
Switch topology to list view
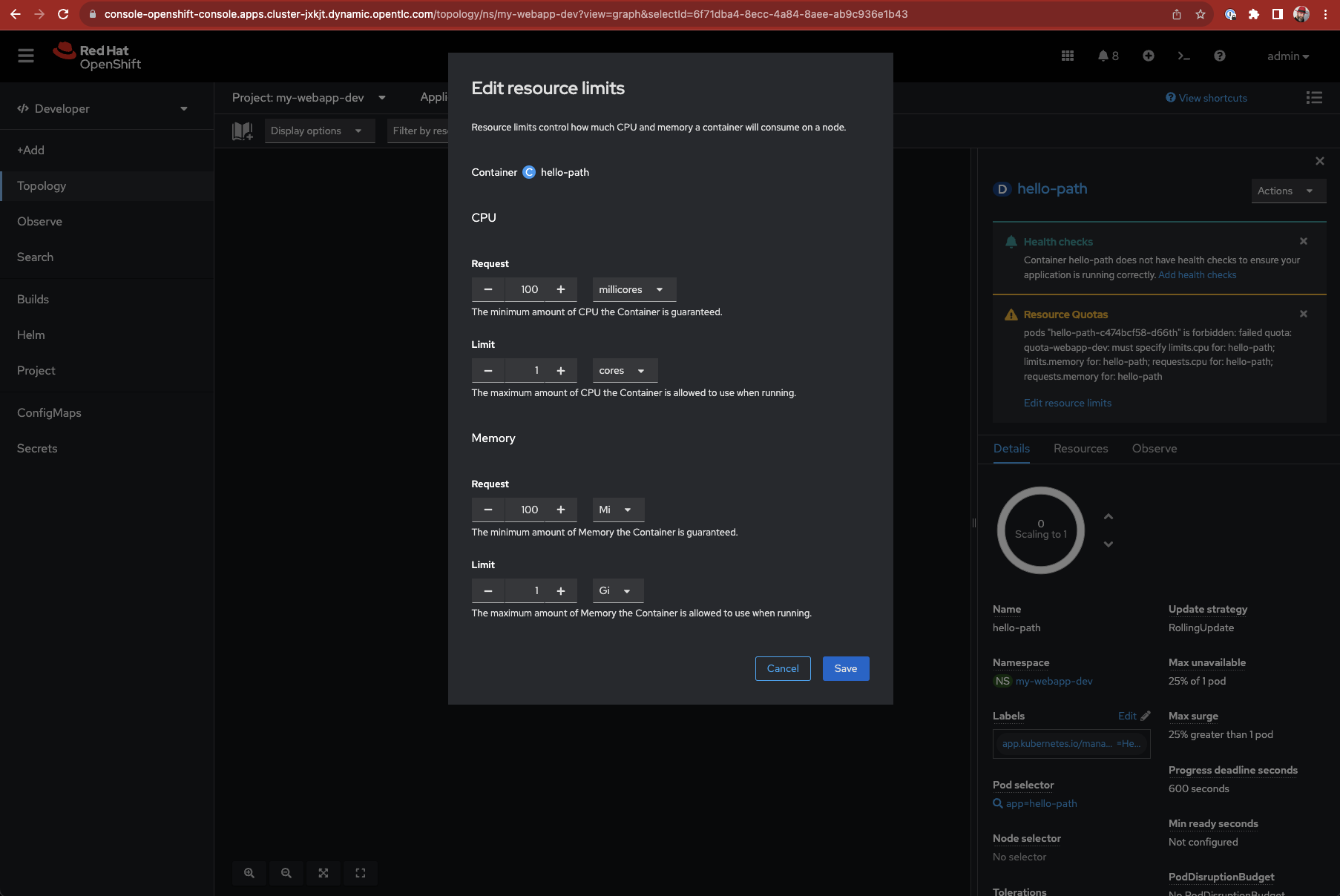click(1313, 97)
